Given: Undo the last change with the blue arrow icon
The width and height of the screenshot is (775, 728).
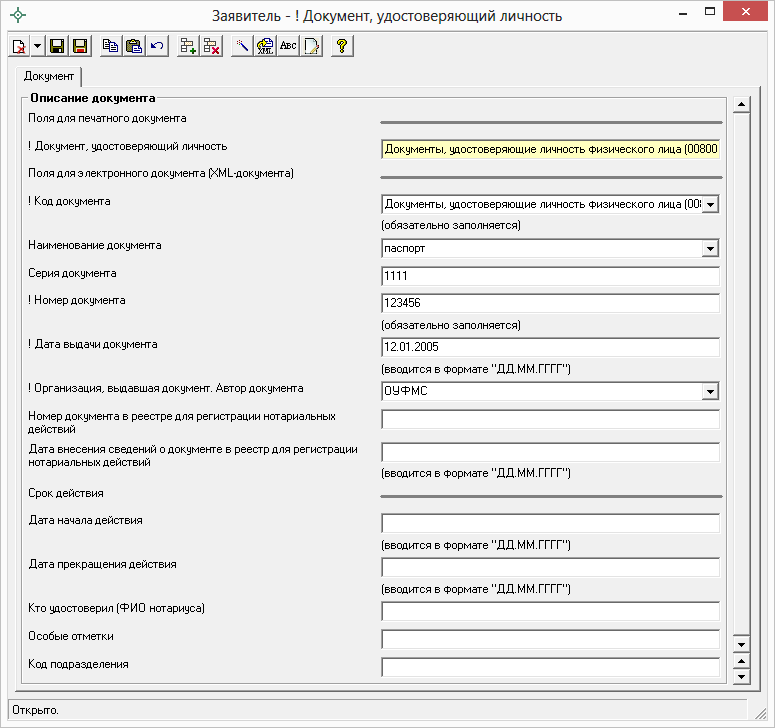Looking at the screenshot, I should tap(157, 46).
